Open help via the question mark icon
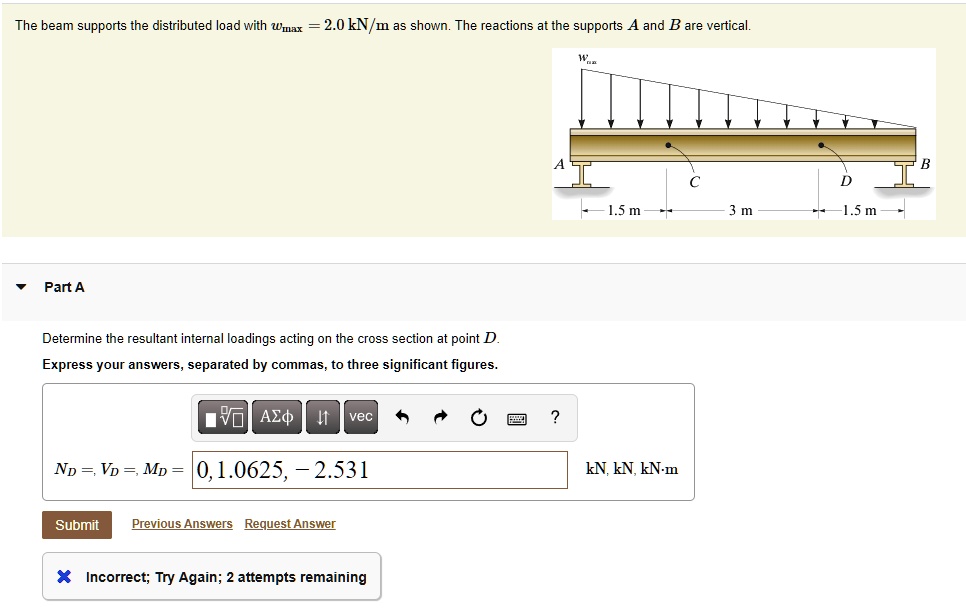 tap(556, 417)
